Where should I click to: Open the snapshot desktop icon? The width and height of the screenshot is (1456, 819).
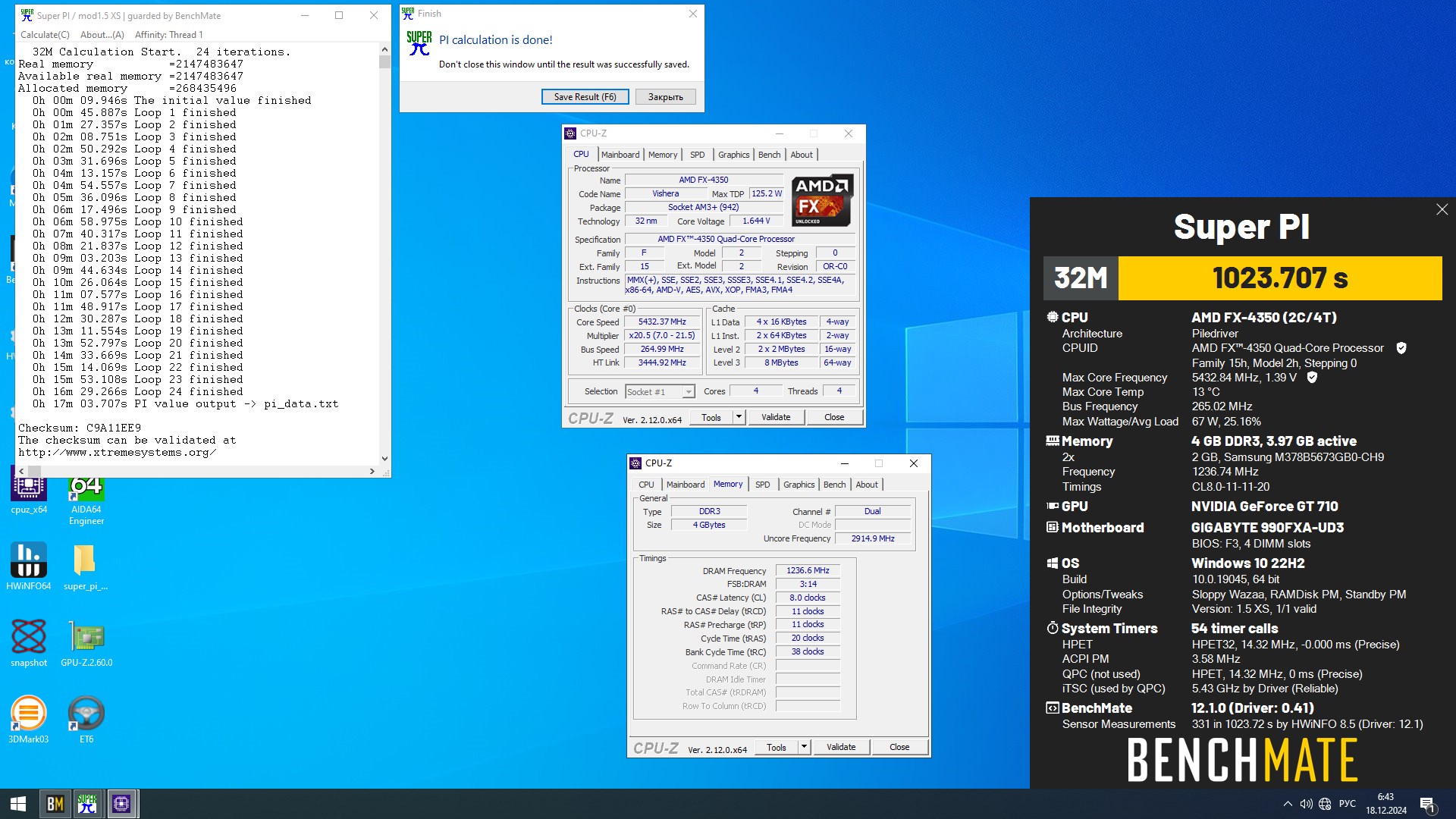pyautogui.click(x=29, y=642)
